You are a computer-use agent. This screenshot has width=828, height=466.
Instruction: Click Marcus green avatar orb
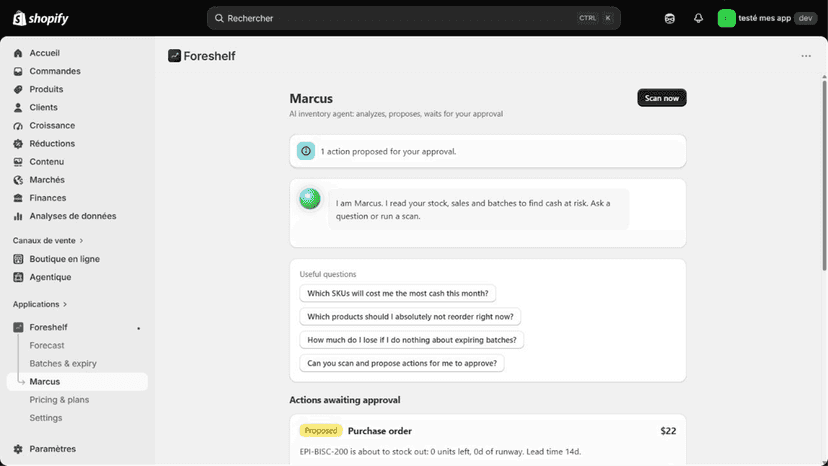pos(310,199)
